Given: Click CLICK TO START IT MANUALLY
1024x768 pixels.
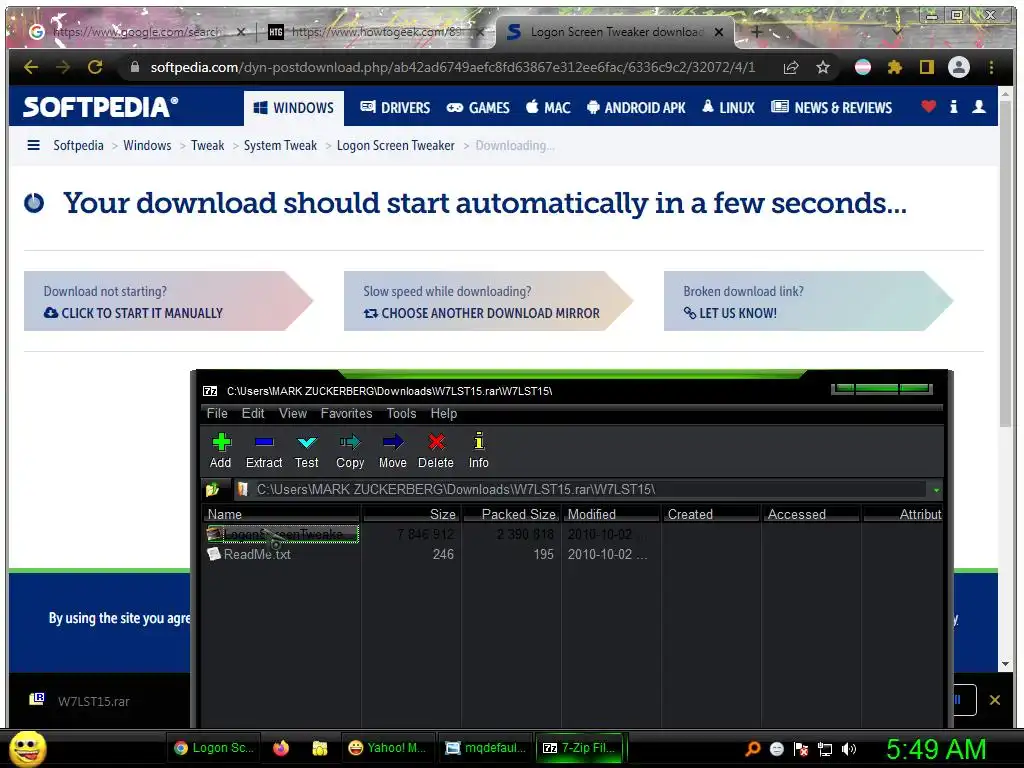Looking at the screenshot, I should 133,313.
